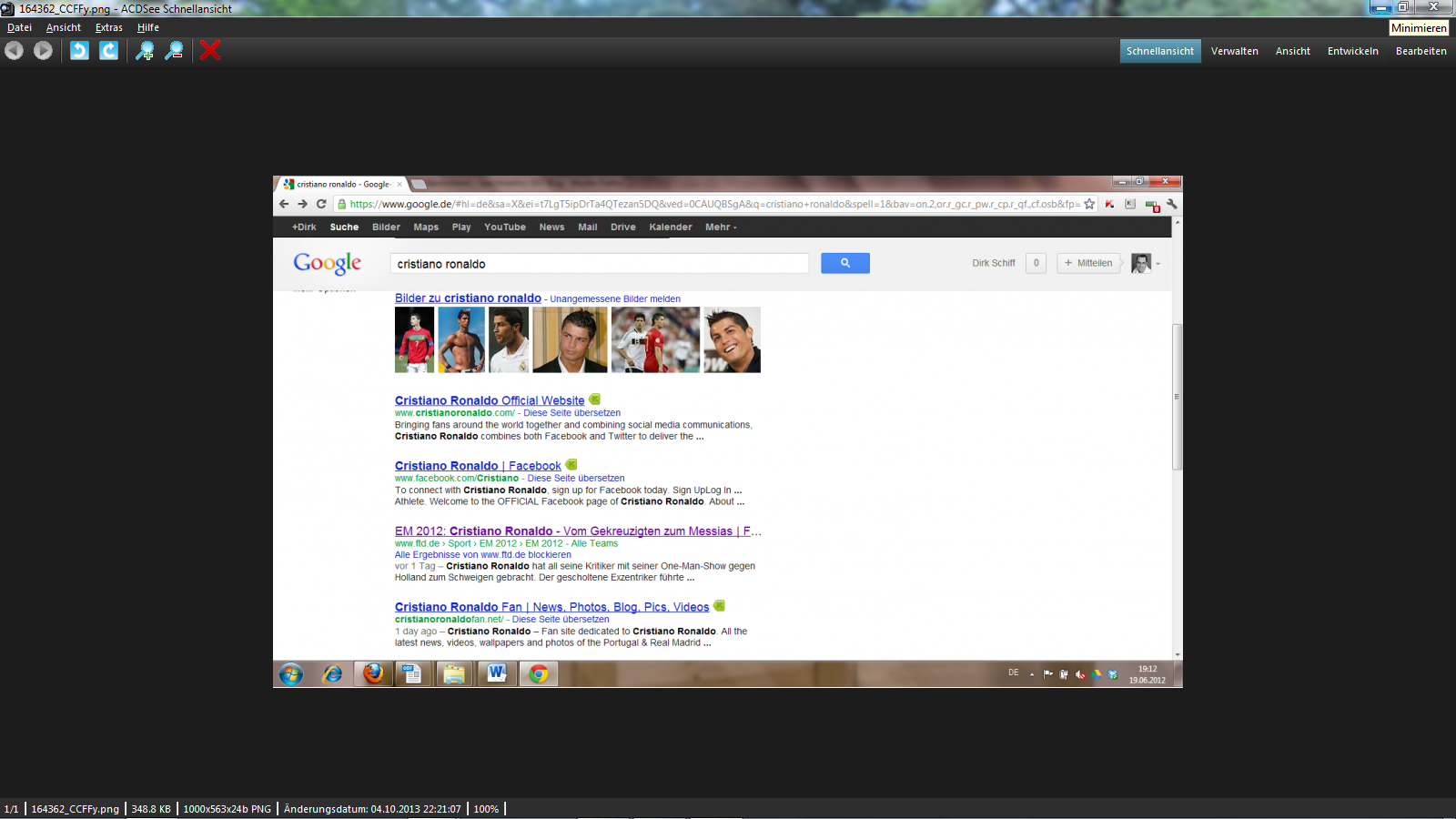Go to the previous image in ACDSee
Image resolution: width=1456 pixels, height=819 pixels.
click(x=14, y=51)
